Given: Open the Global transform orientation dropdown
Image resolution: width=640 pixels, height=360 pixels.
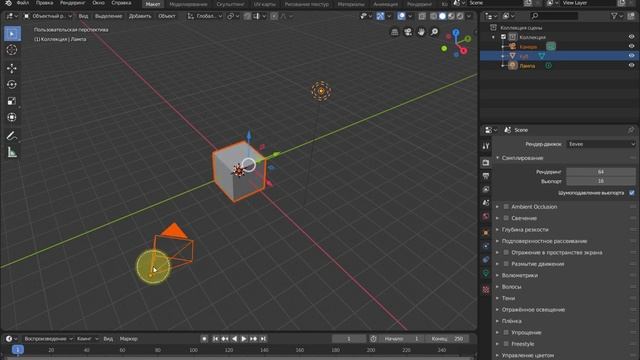Looking at the screenshot, I should [x=204, y=16].
